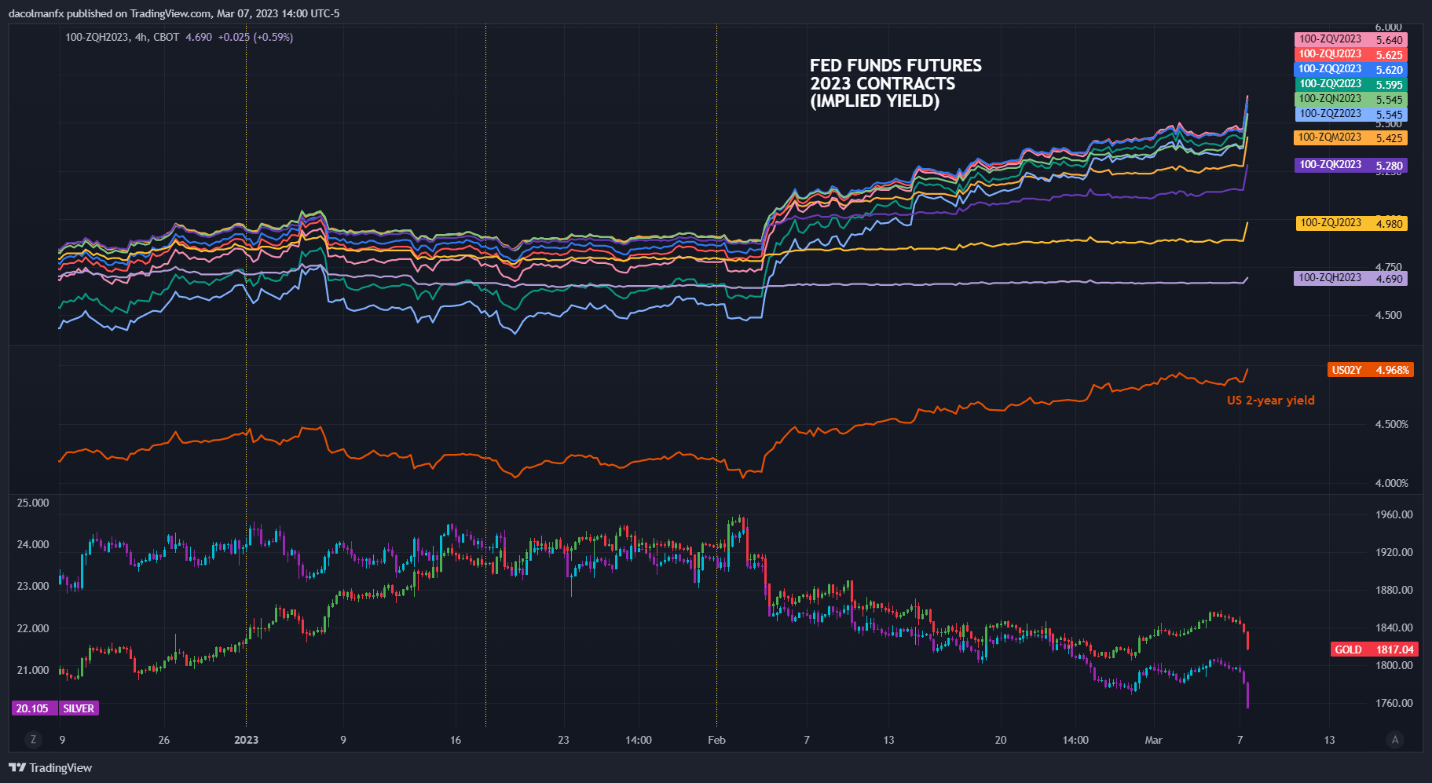Viewport: 1432px width, 783px height.
Task: Click the 1840.00 gold axis value
Action: (1393, 628)
